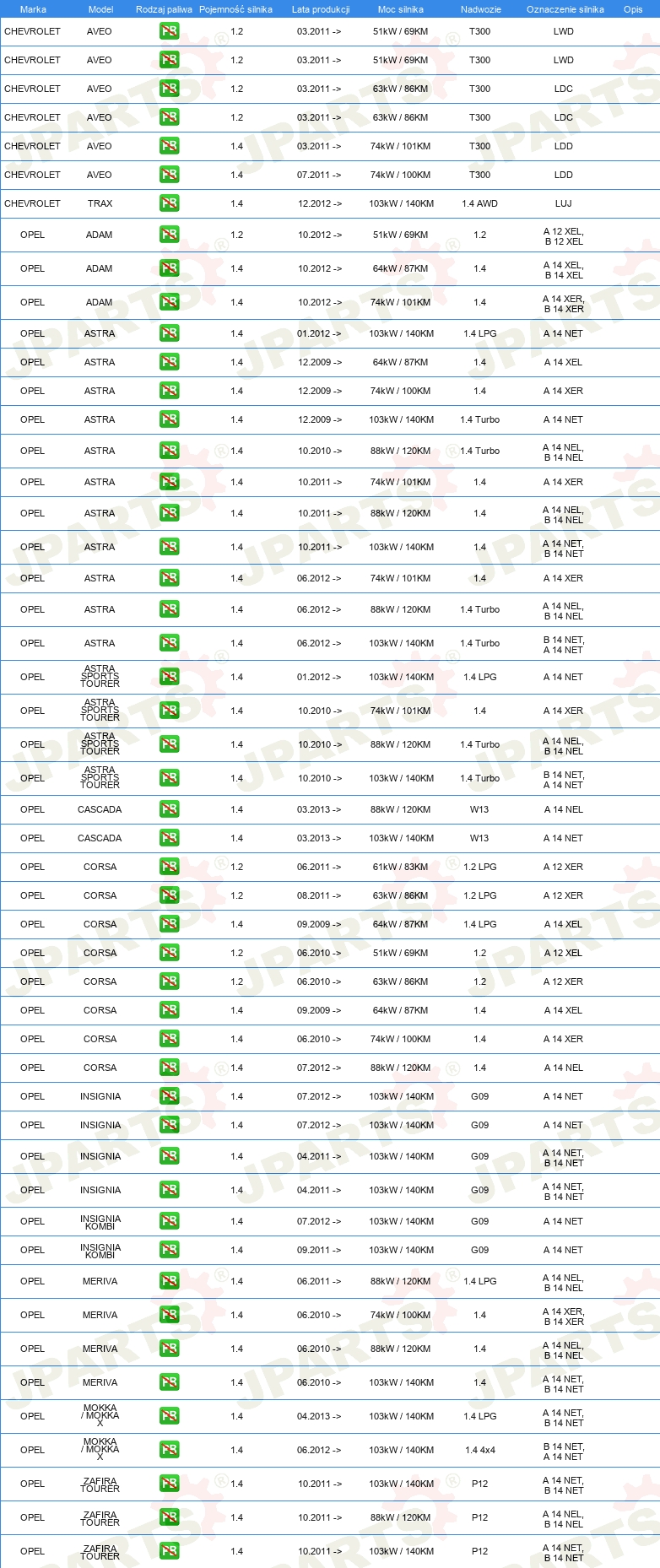This screenshot has height=1568, width=660.
Task: Click the fuel icon for Opel Astra 10.2011 74kW / 101KM
Action: tap(170, 482)
